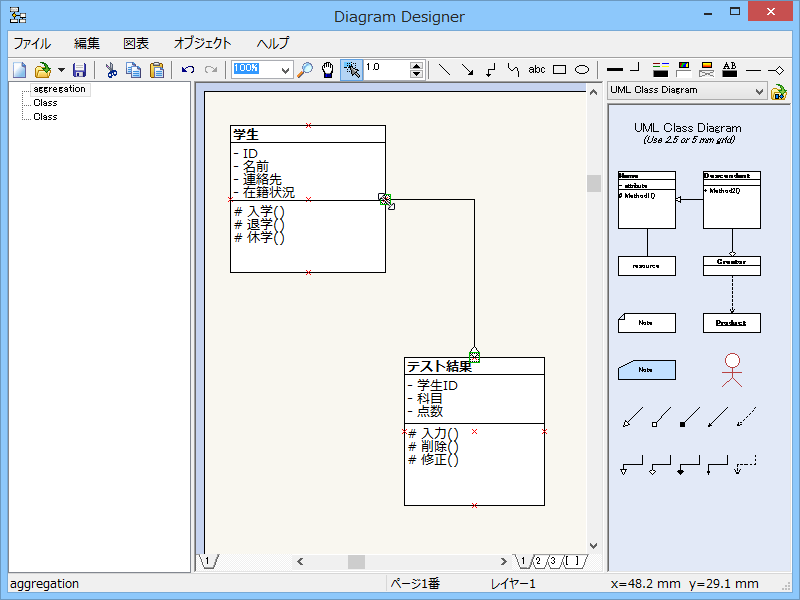The width and height of the screenshot is (800, 600).
Task: Click the line width field showing 1.0
Action: pyautogui.click(x=386, y=70)
